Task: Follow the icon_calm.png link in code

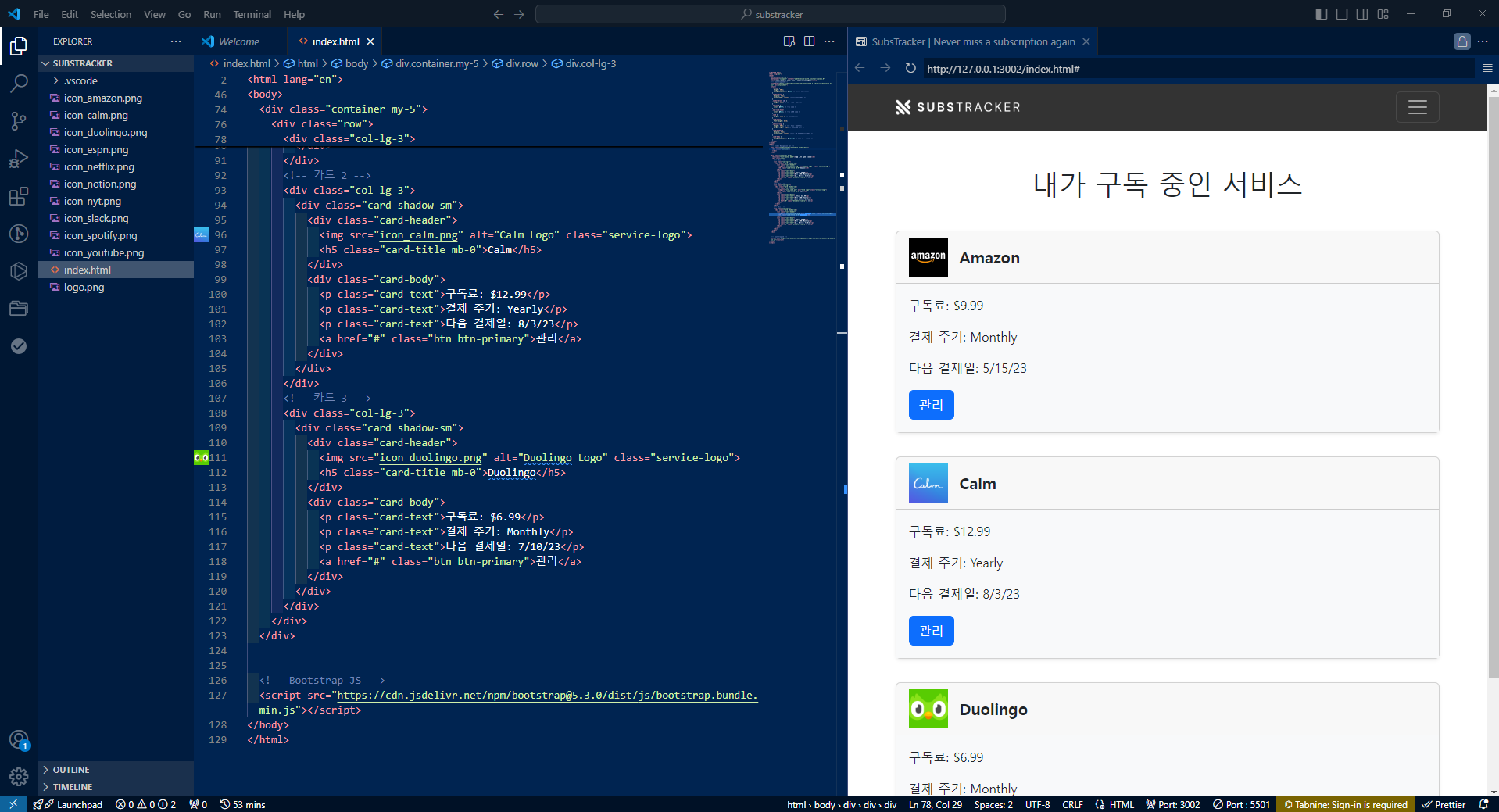Action: [x=418, y=235]
